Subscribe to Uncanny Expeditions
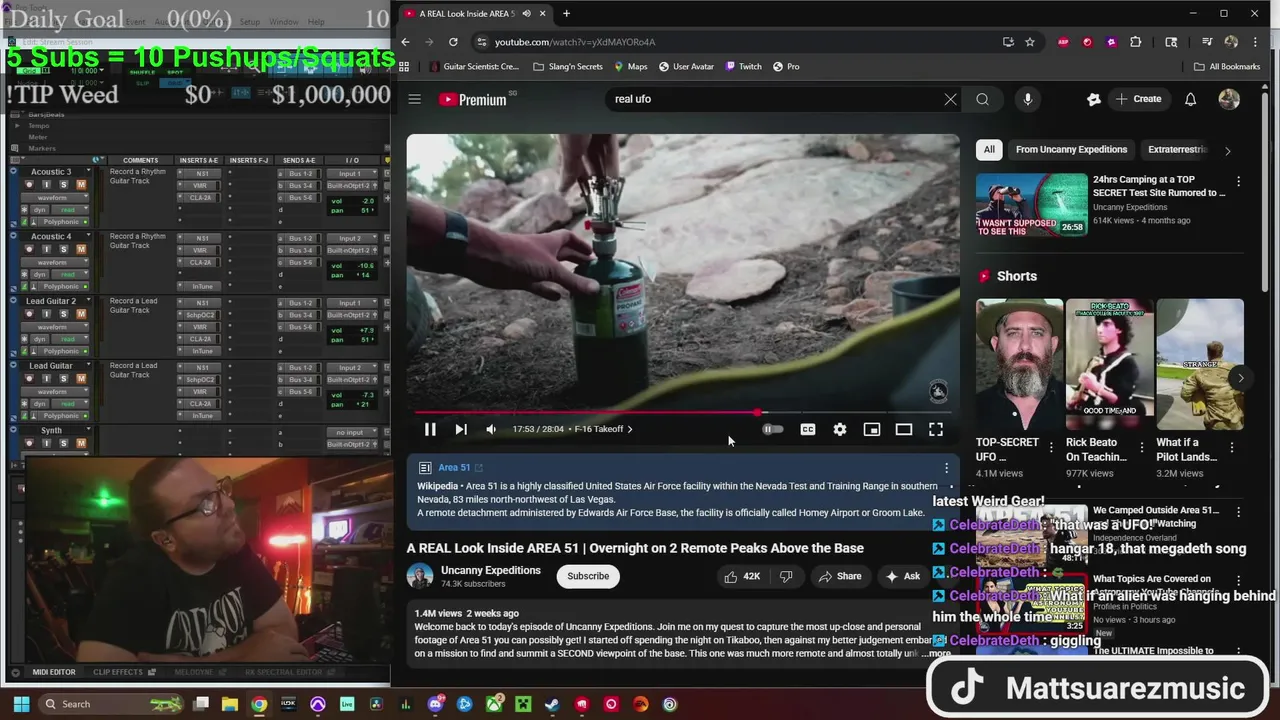Image resolution: width=1280 pixels, height=720 pixels. click(588, 576)
